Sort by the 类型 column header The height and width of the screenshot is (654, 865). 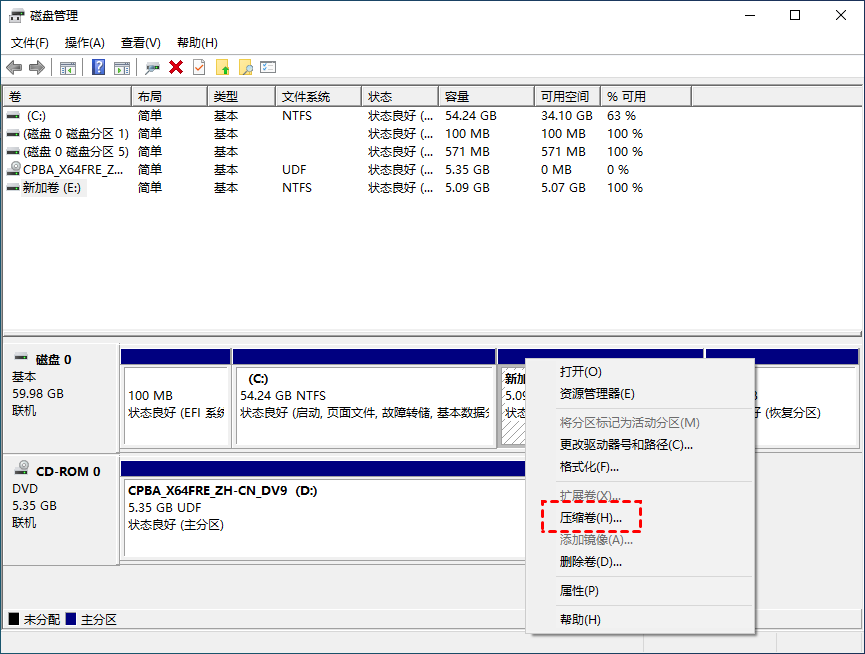242,97
